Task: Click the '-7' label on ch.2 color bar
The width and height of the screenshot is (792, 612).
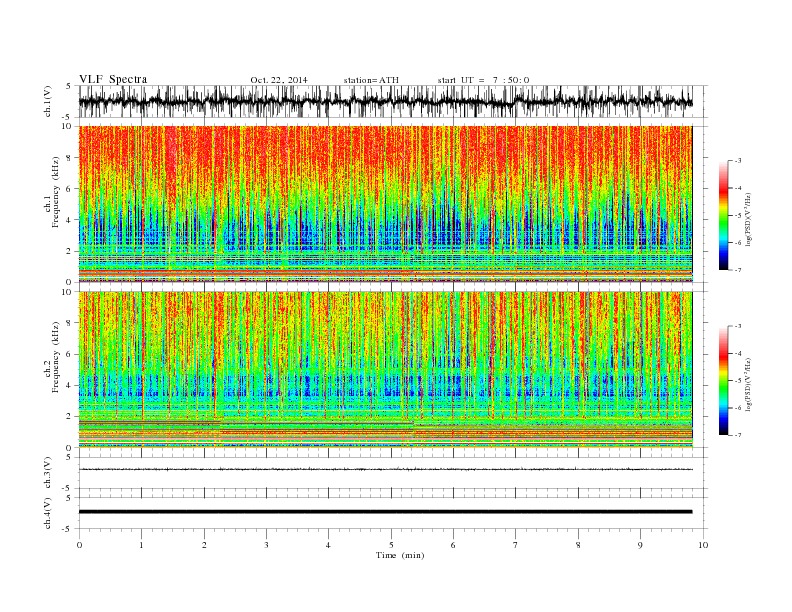Action: tap(738, 435)
